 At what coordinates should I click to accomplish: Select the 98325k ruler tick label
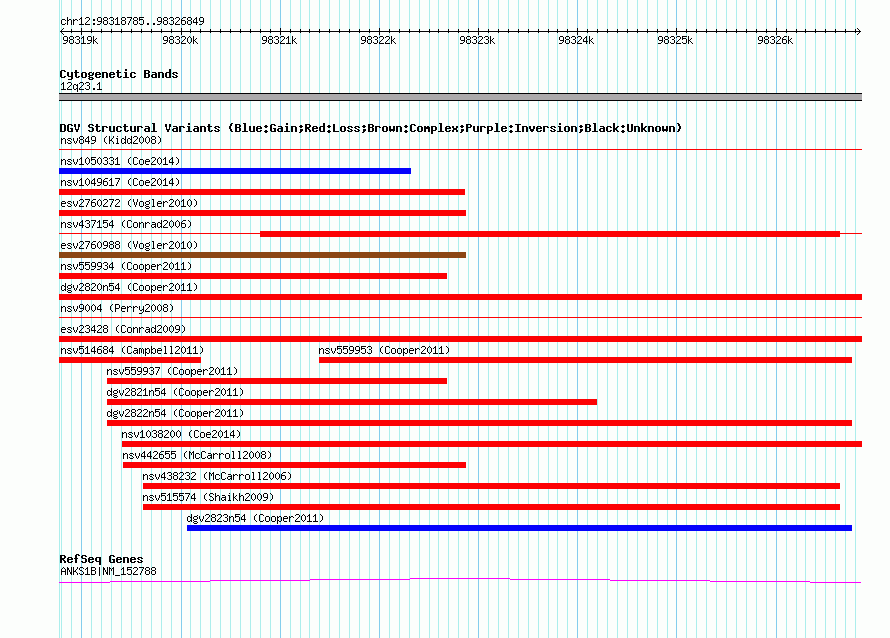[675, 40]
